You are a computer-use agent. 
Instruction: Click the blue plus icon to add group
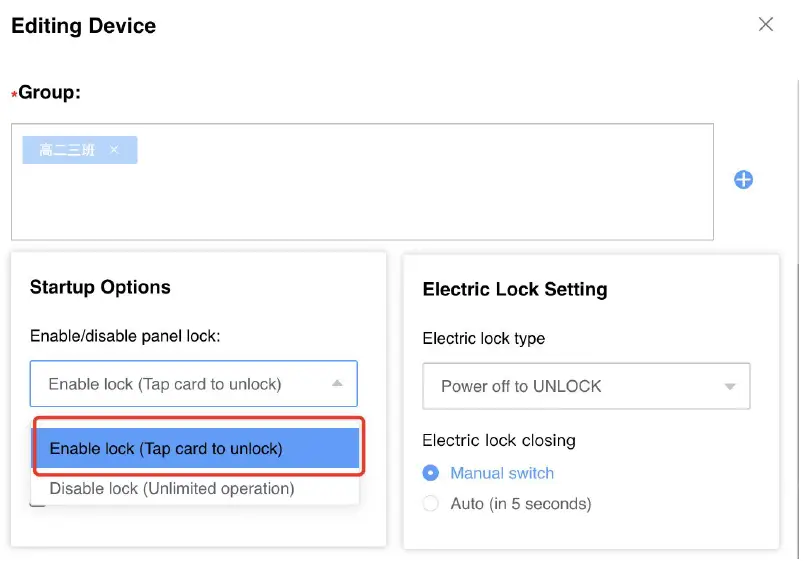click(743, 180)
